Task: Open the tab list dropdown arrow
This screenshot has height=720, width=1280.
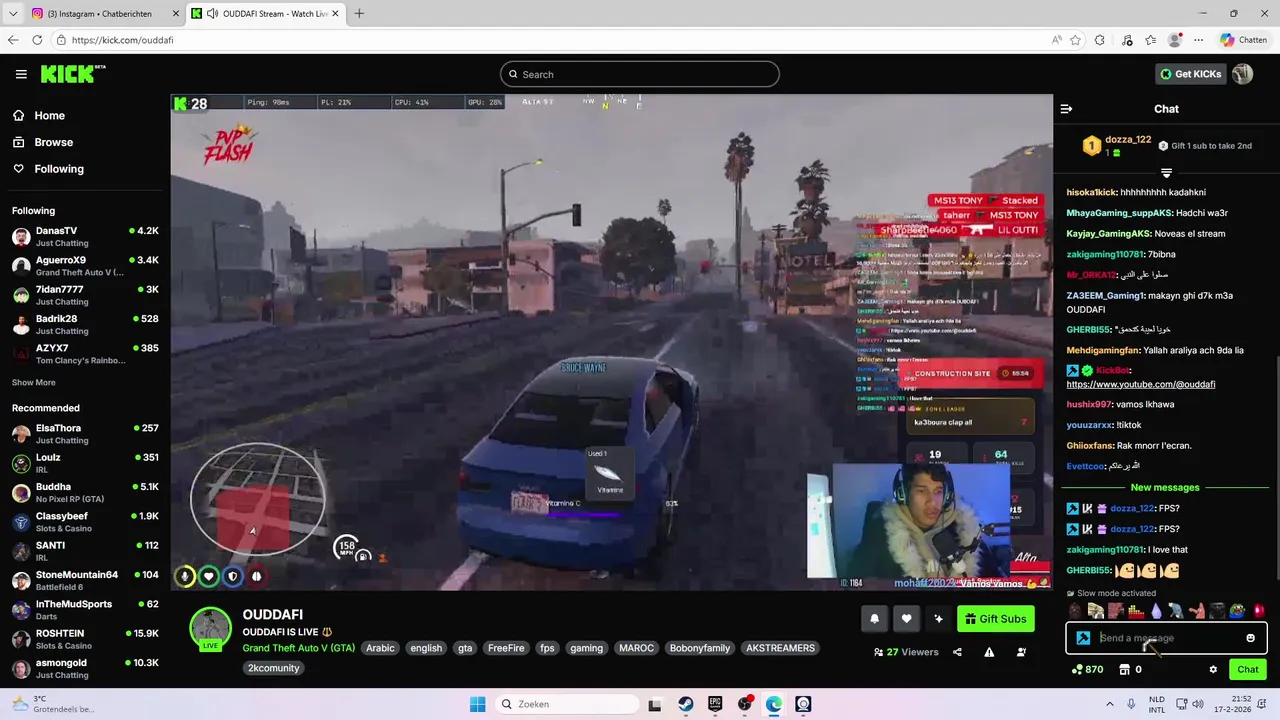Action: pyautogui.click(x=13, y=14)
